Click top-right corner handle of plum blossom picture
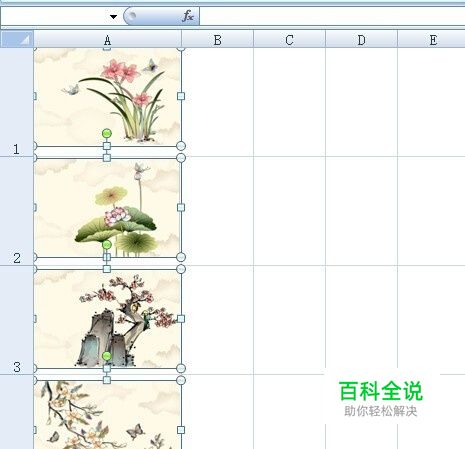This screenshot has width=465, height=449. tap(181, 269)
